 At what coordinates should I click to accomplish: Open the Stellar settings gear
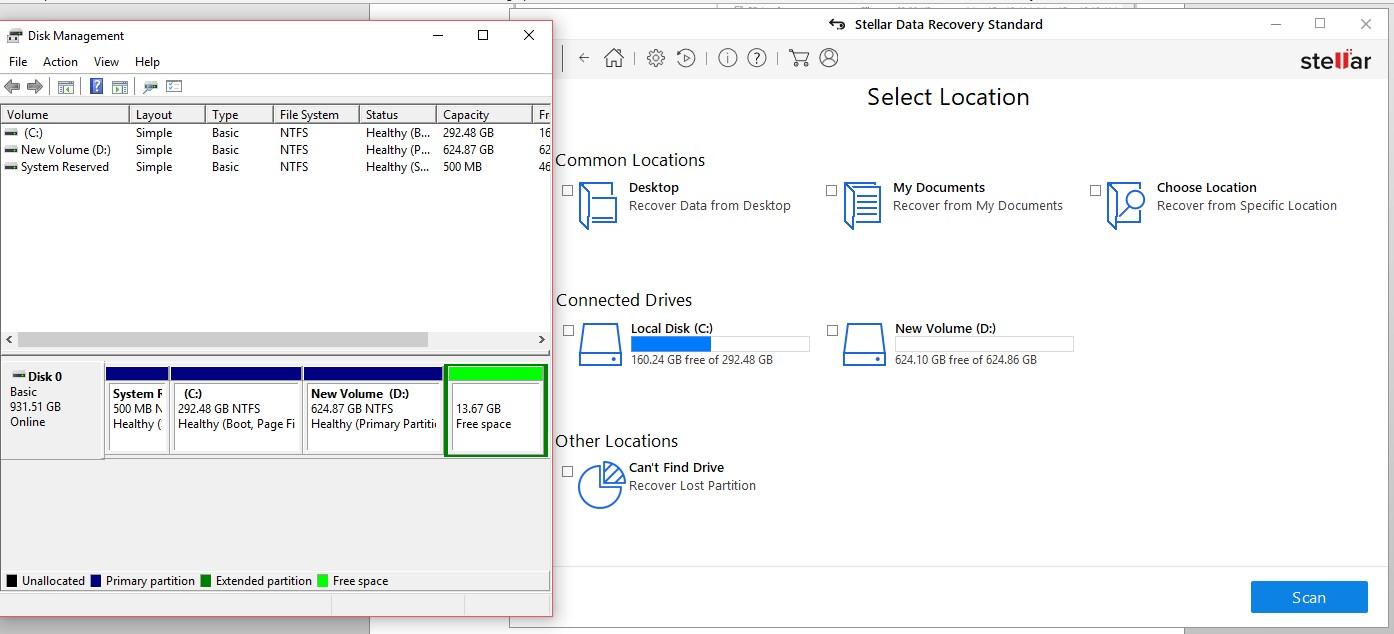(x=656, y=58)
